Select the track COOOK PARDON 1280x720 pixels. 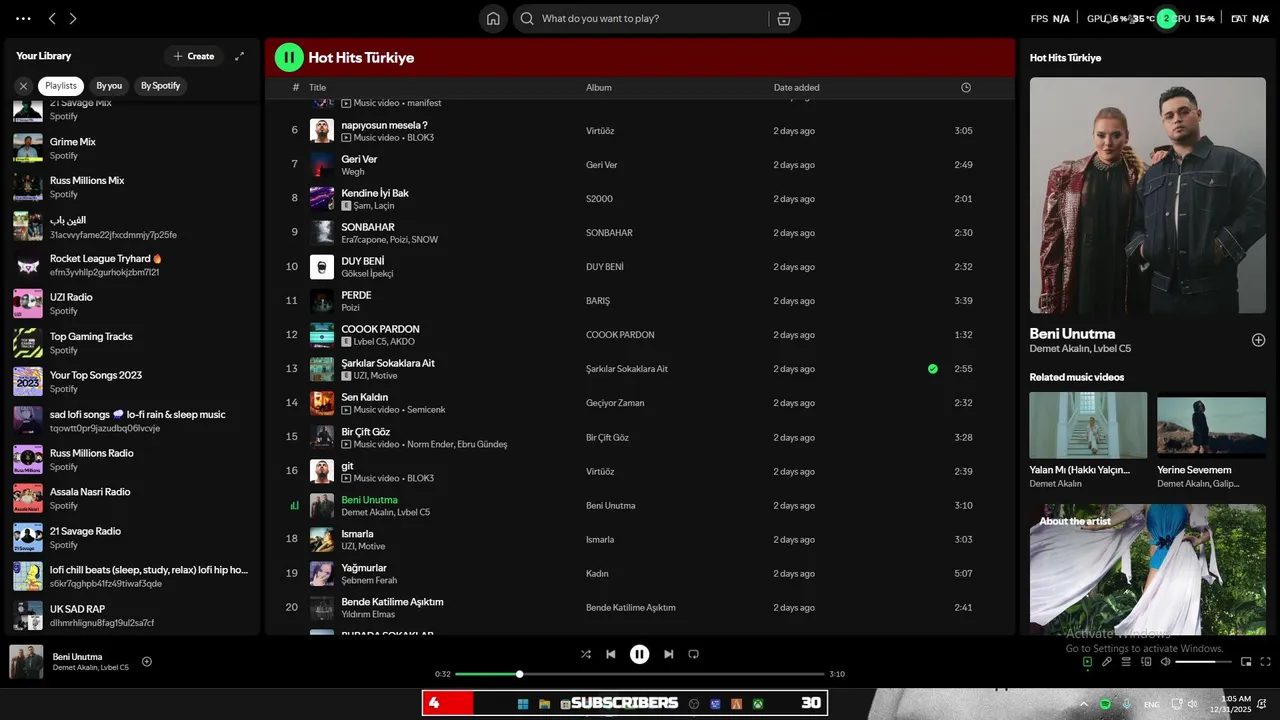click(380, 329)
